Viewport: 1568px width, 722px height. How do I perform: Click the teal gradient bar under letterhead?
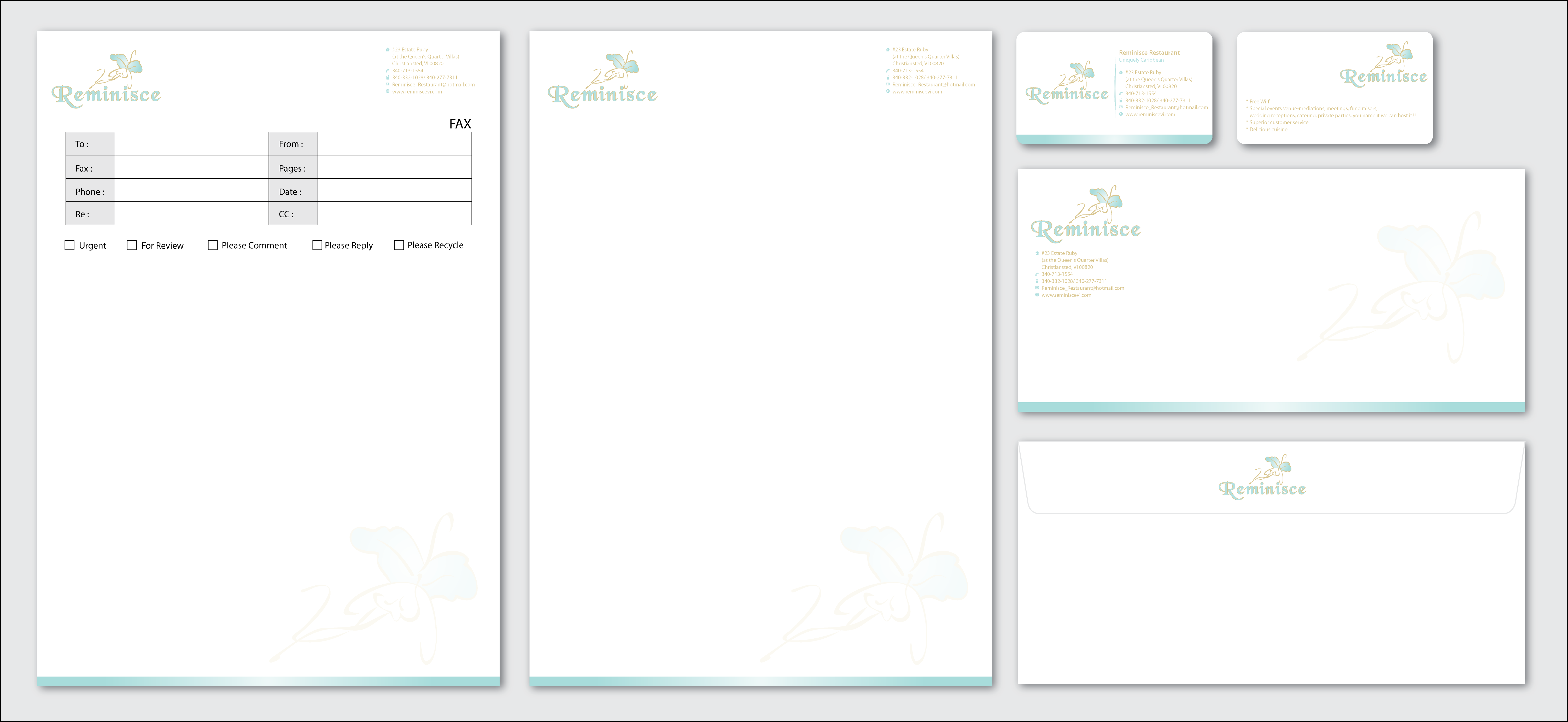760,681
